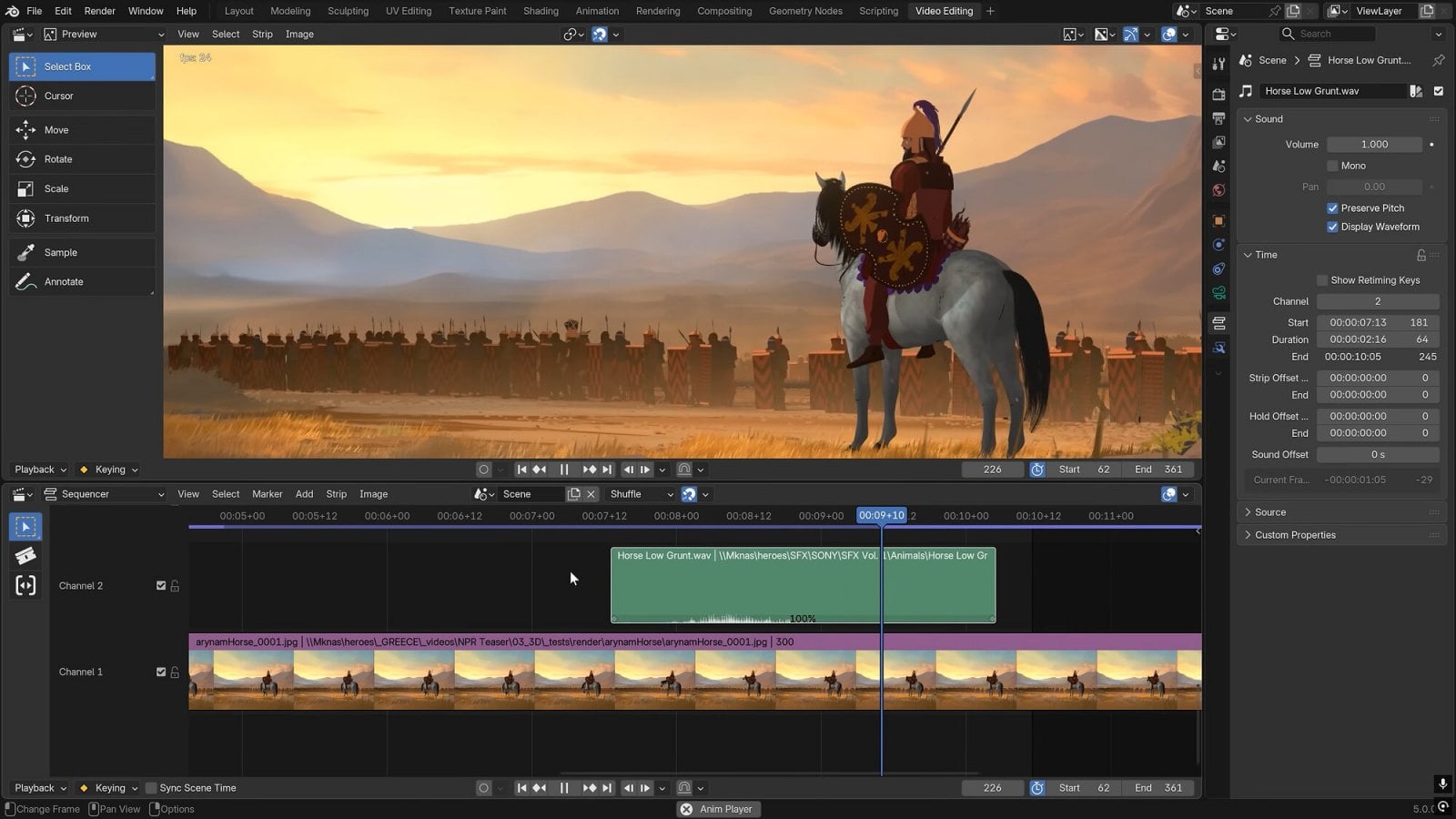Pin the Horse Low Grunt properties panel
The width and height of the screenshot is (1456, 819).
click(x=1438, y=60)
